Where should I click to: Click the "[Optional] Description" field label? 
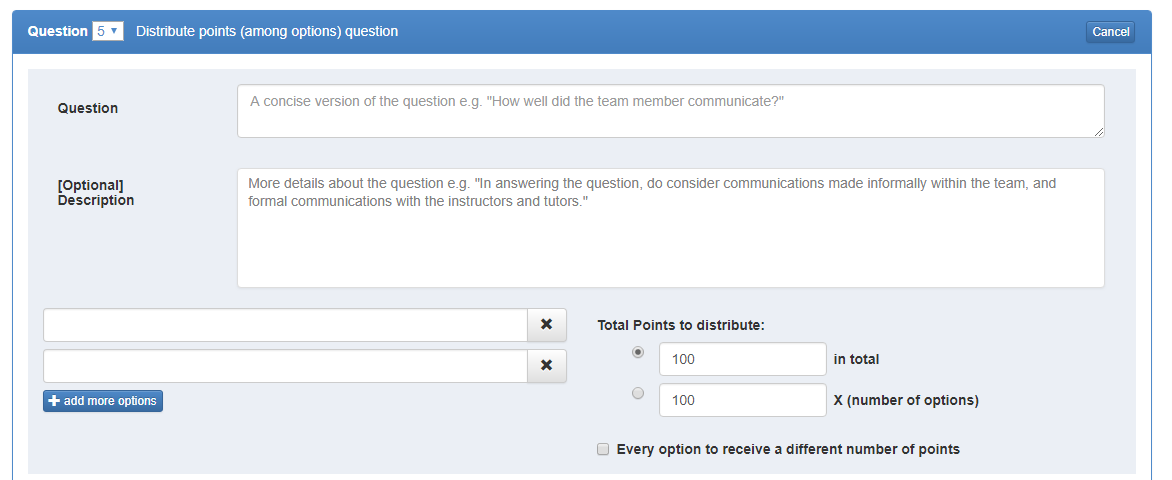(x=96, y=193)
